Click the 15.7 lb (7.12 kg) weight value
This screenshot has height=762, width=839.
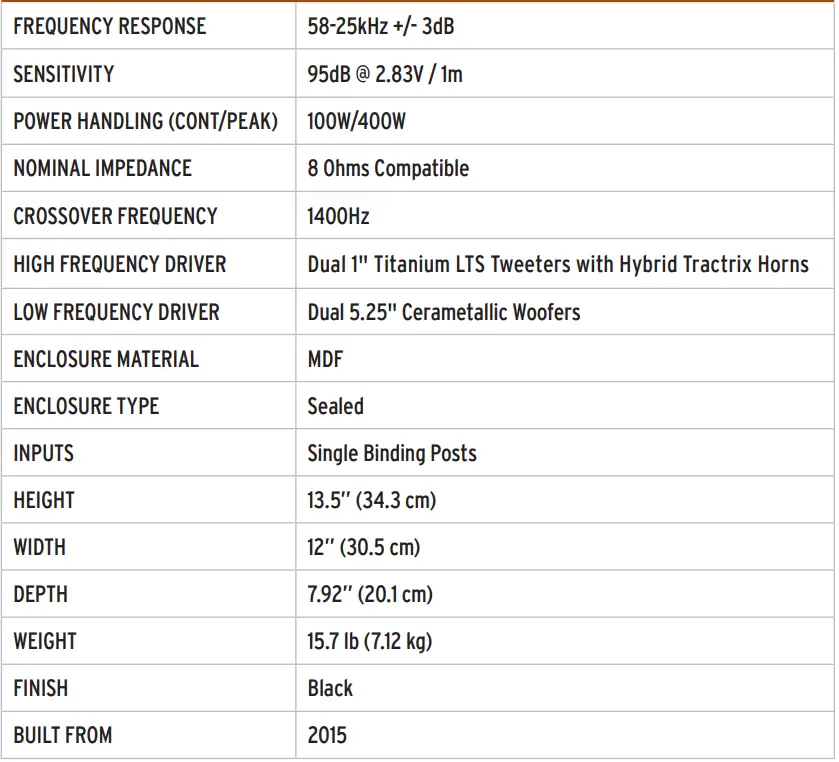click(370, 641)
